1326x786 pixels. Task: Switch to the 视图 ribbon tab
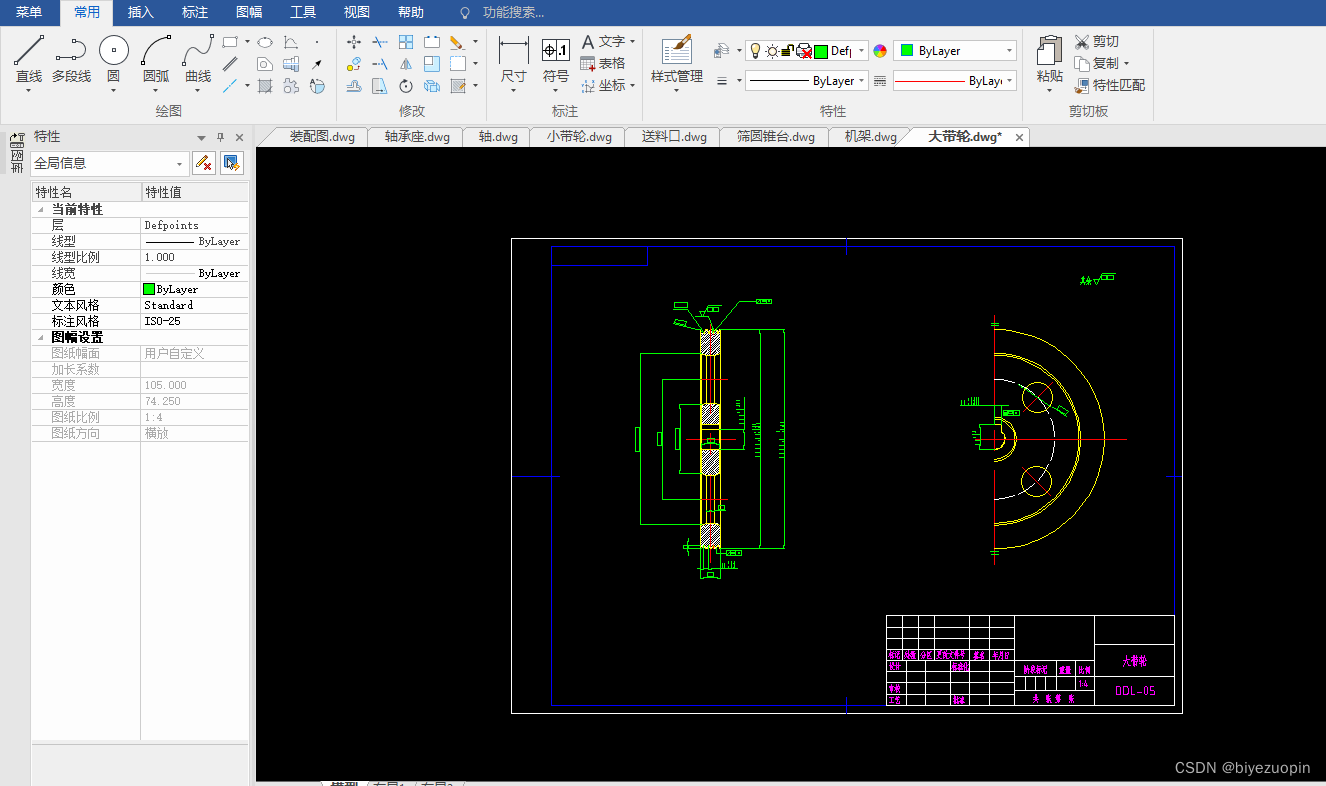[357, 12]
